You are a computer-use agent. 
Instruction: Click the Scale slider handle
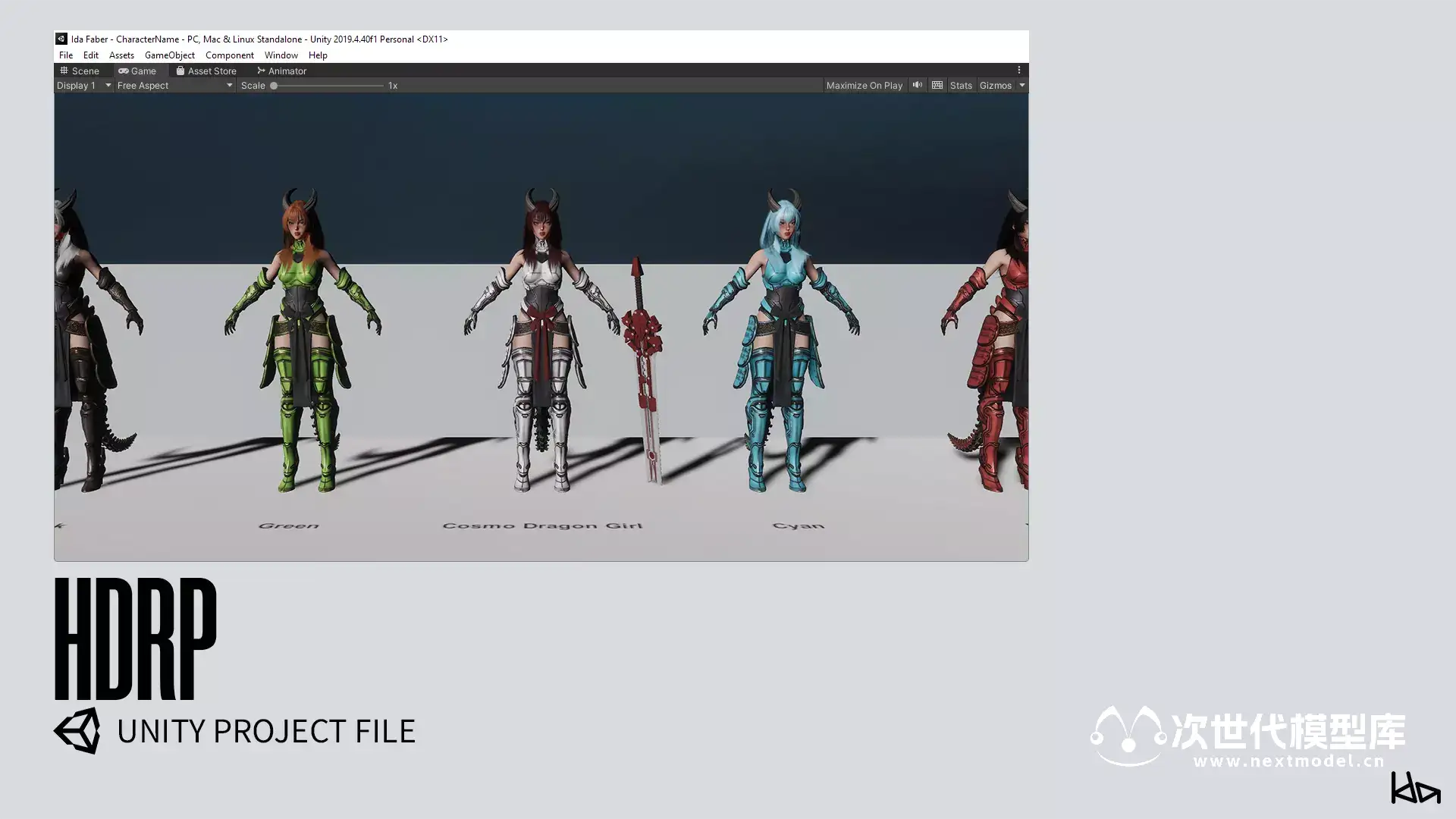[x=274, y=86]
